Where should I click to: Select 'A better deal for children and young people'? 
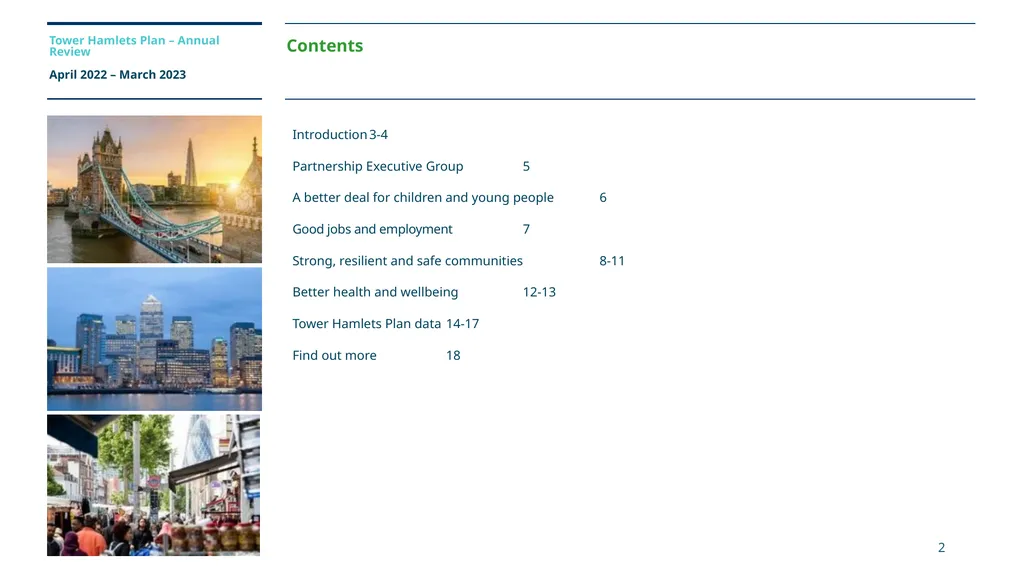point(423,197)
